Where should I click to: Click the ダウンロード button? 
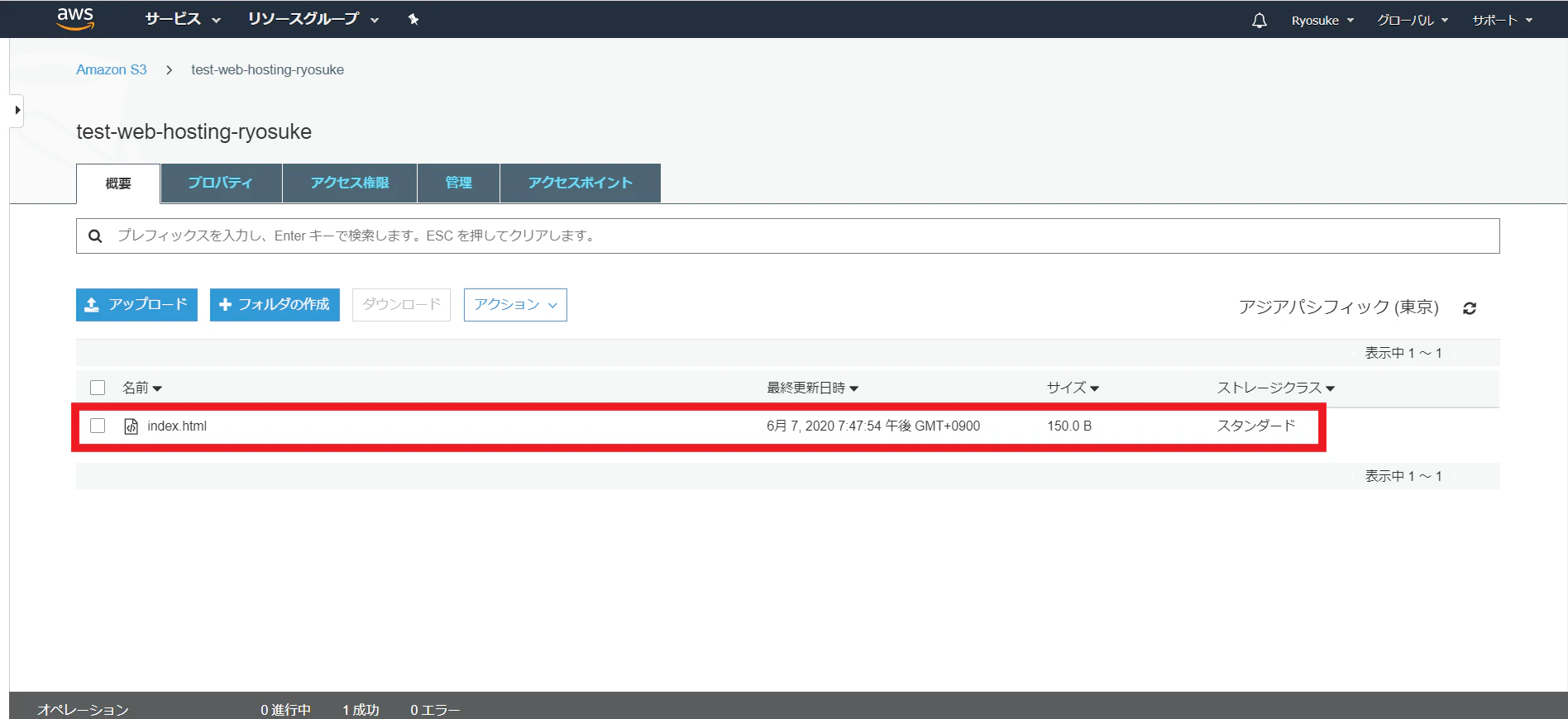tap(401, 305)
